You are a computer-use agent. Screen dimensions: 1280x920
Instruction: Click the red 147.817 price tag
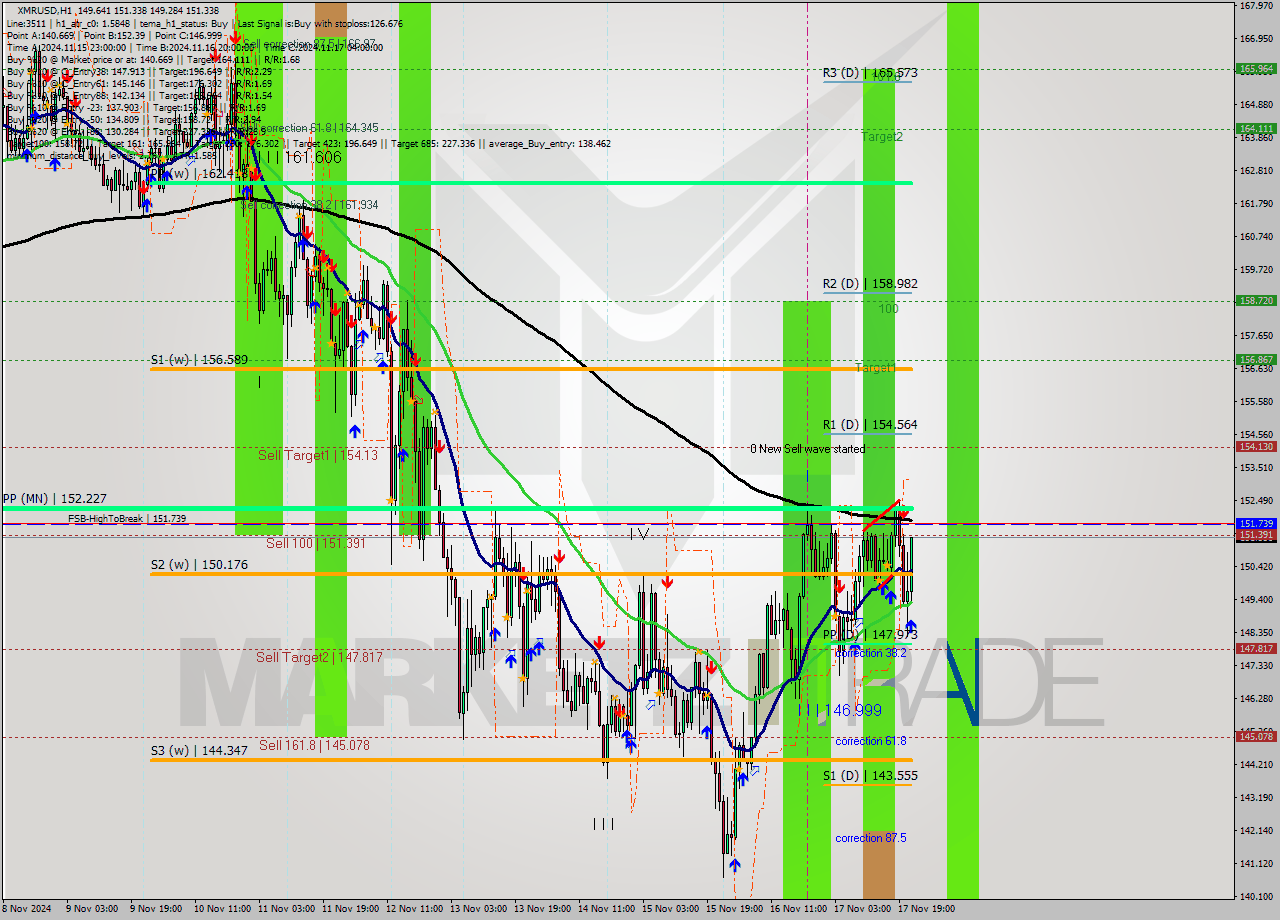pyautogui.click(x=1256, y=648)
